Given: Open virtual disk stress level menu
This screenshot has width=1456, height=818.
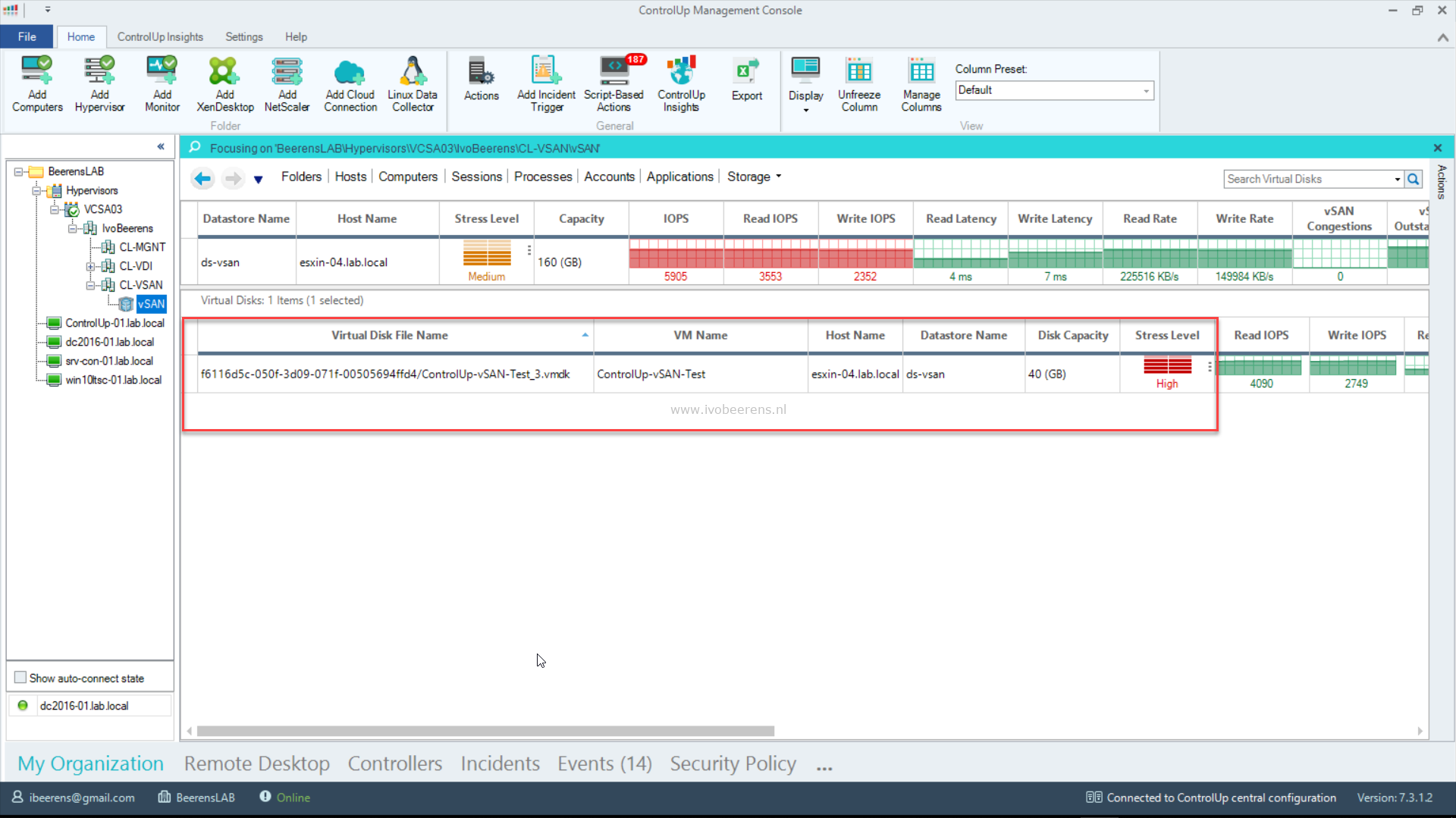Looking at the screenshot, I should 1210,367.
